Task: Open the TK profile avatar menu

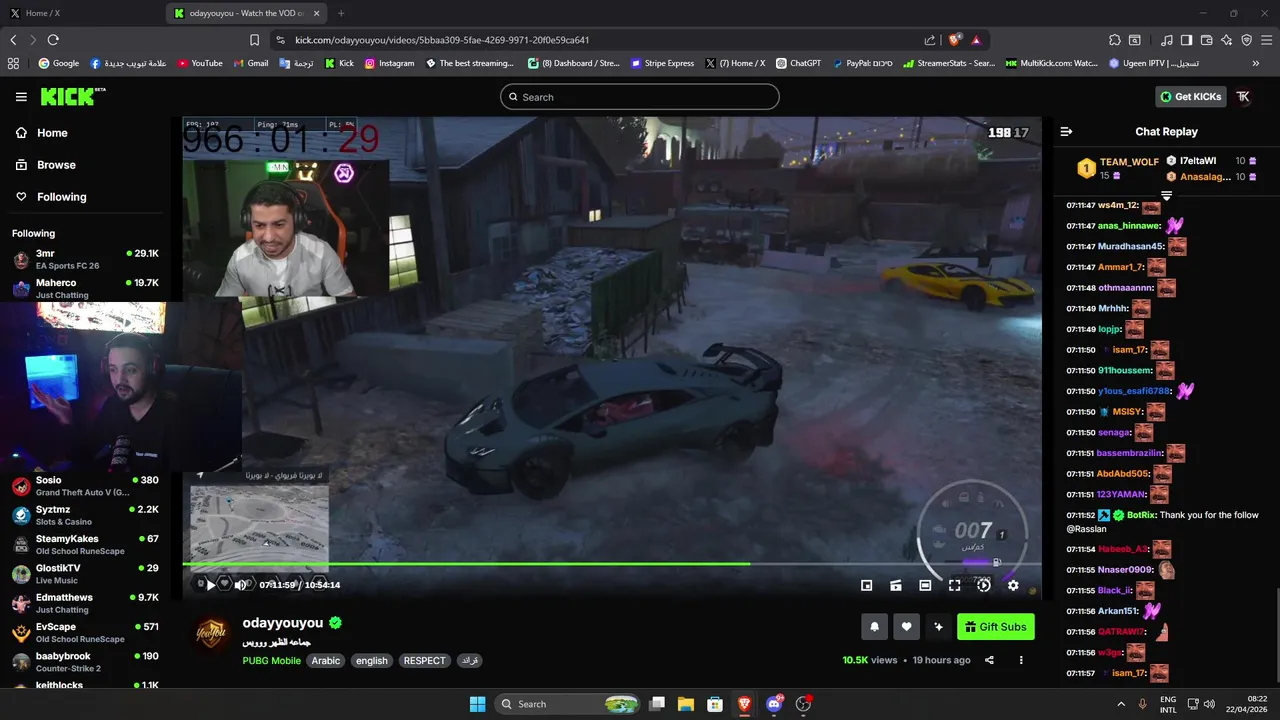Action: (1243, 97)
